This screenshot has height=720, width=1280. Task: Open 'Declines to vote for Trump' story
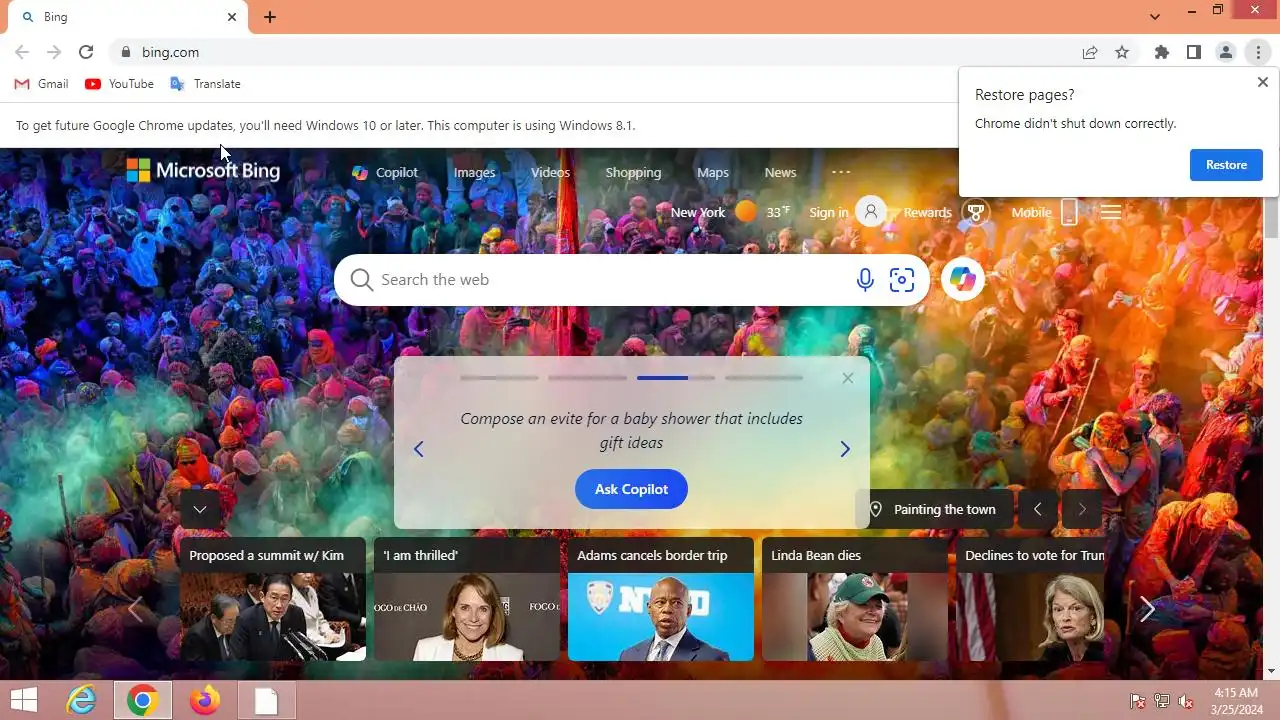tap(1030, 599)
